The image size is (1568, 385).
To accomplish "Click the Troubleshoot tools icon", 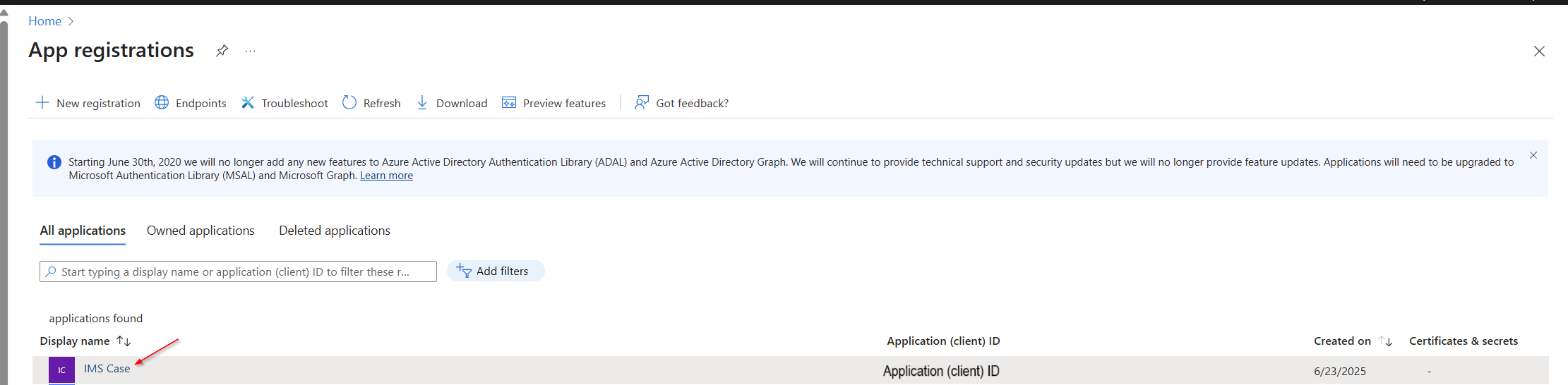I will coord(247,103).
